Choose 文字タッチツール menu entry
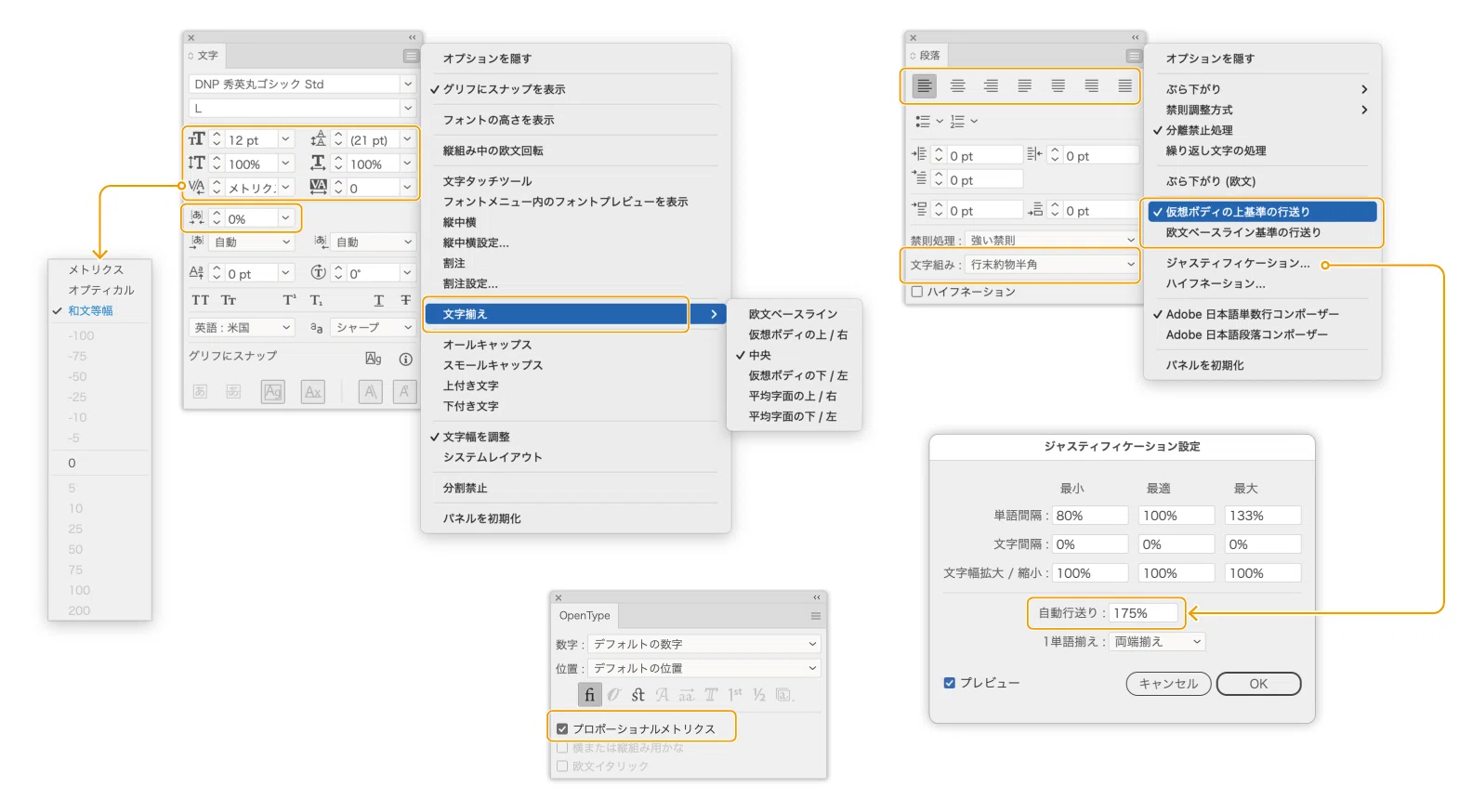The image size is (1472, 812). point(487,181)
